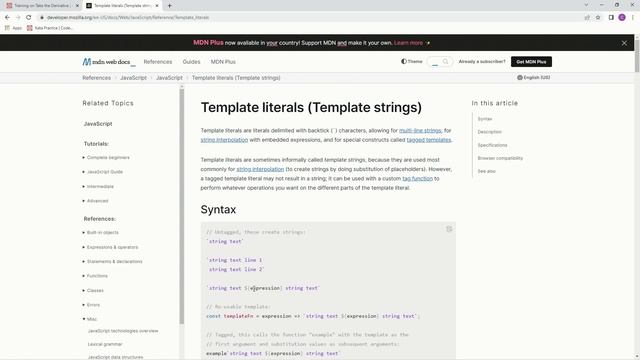Image resolution: width=640 pixels, height=360 pixels.
Task: Expand the Intermediate tutorials section
Action: pos(100,187)
